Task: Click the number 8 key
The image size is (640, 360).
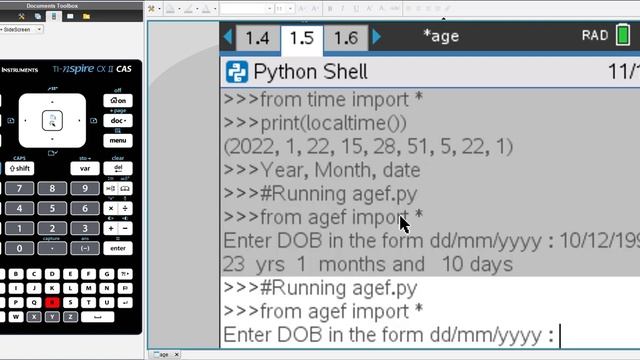Action: pos(52,188)
